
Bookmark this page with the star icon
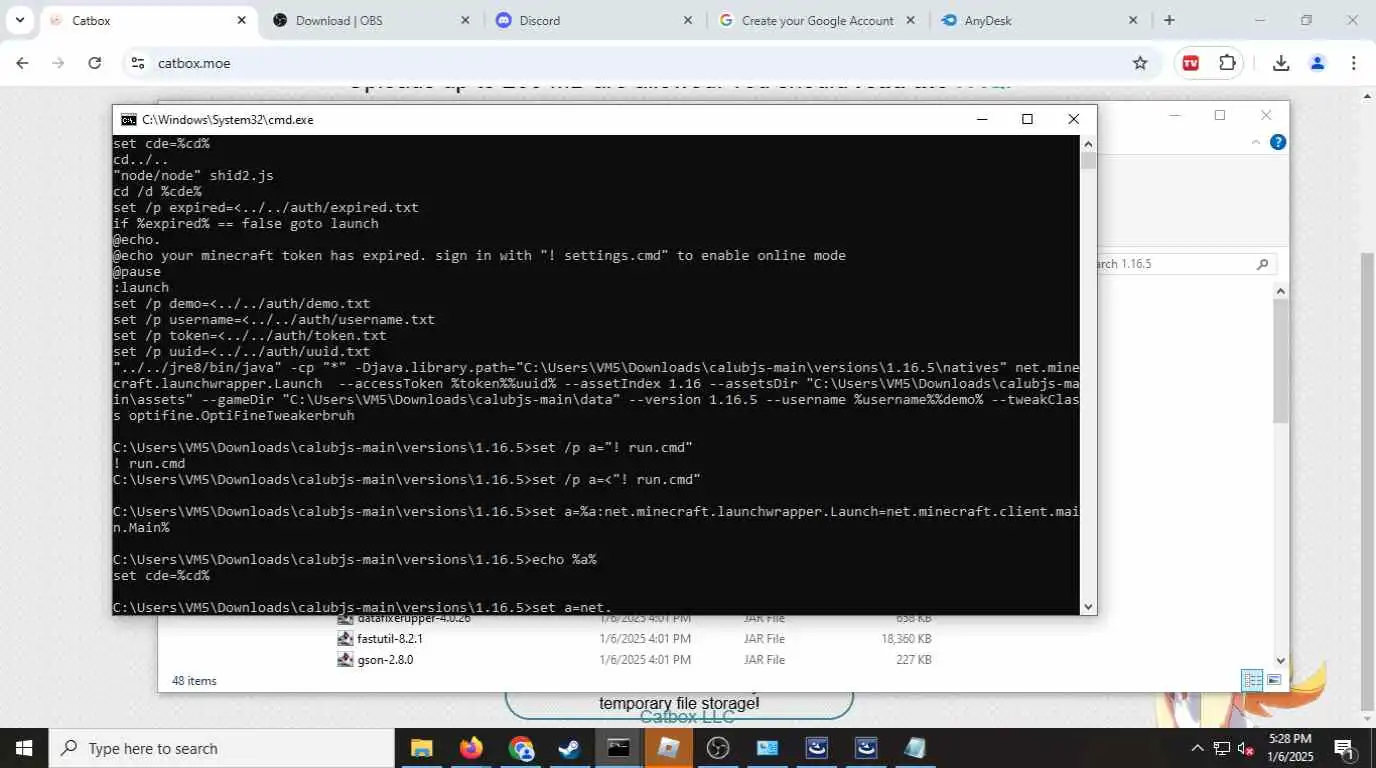[1140, 63]
